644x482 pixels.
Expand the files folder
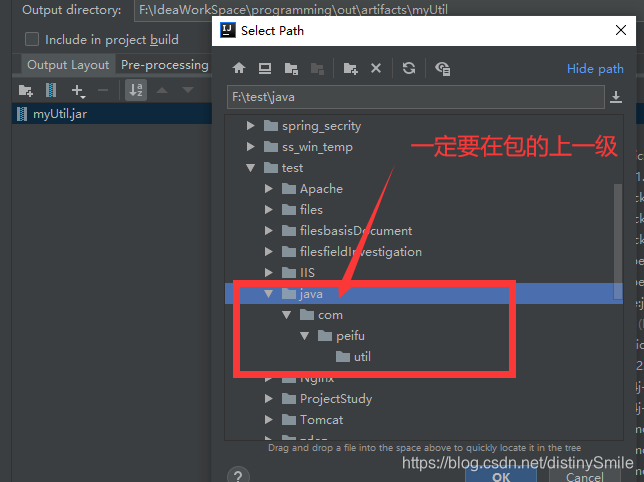click(269, 209)
